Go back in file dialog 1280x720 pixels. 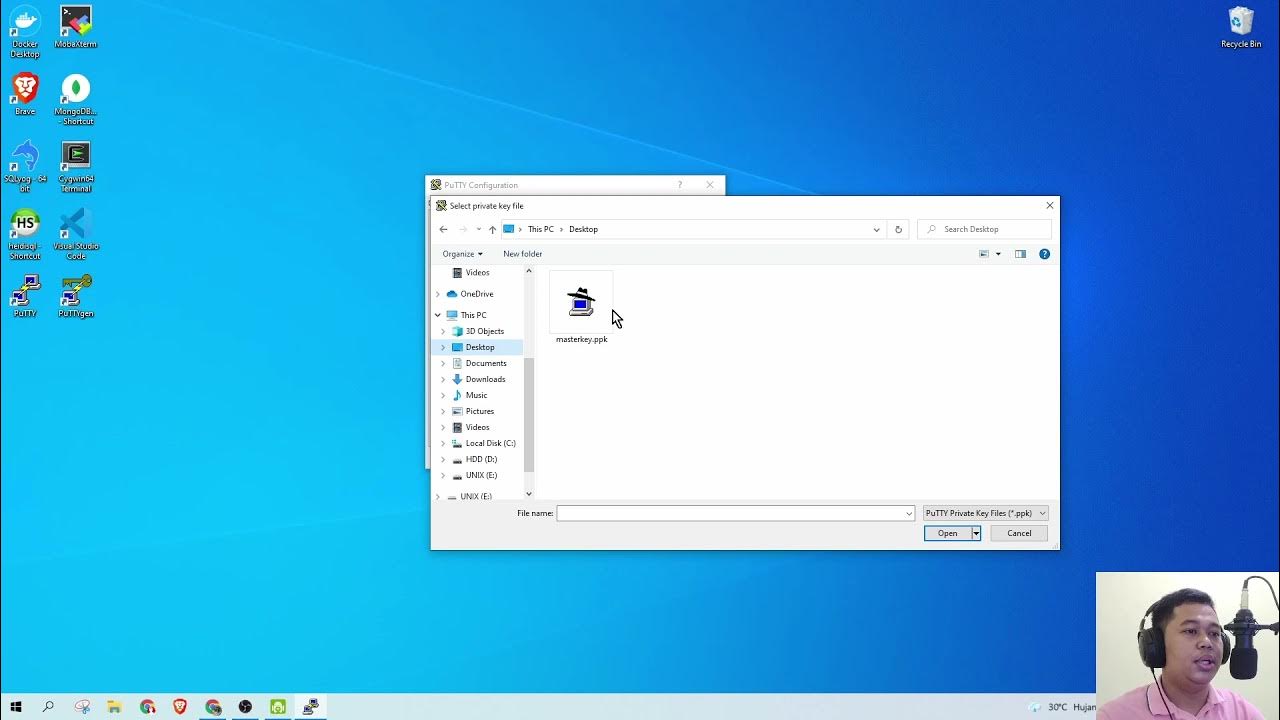[x=444, y=229]
